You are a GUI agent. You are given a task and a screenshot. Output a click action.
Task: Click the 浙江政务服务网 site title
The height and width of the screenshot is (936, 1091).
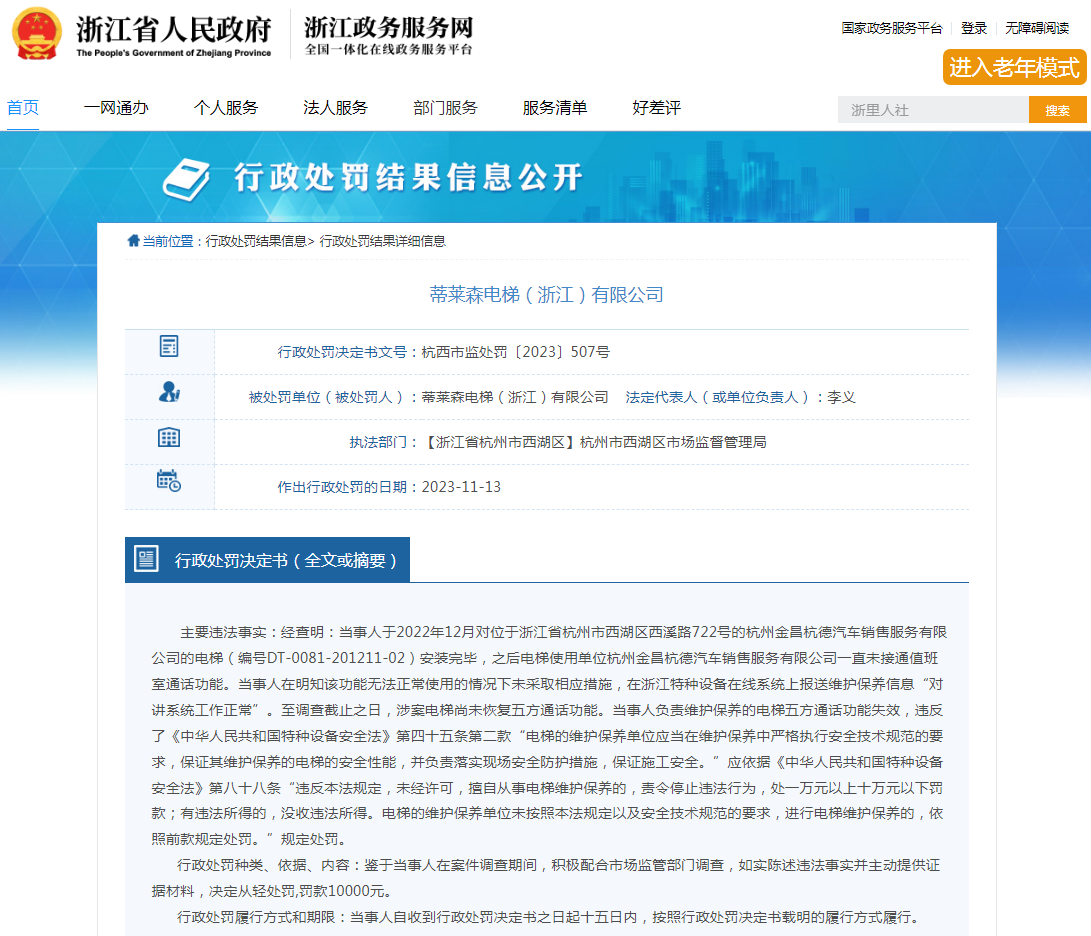tap(389, 27)
